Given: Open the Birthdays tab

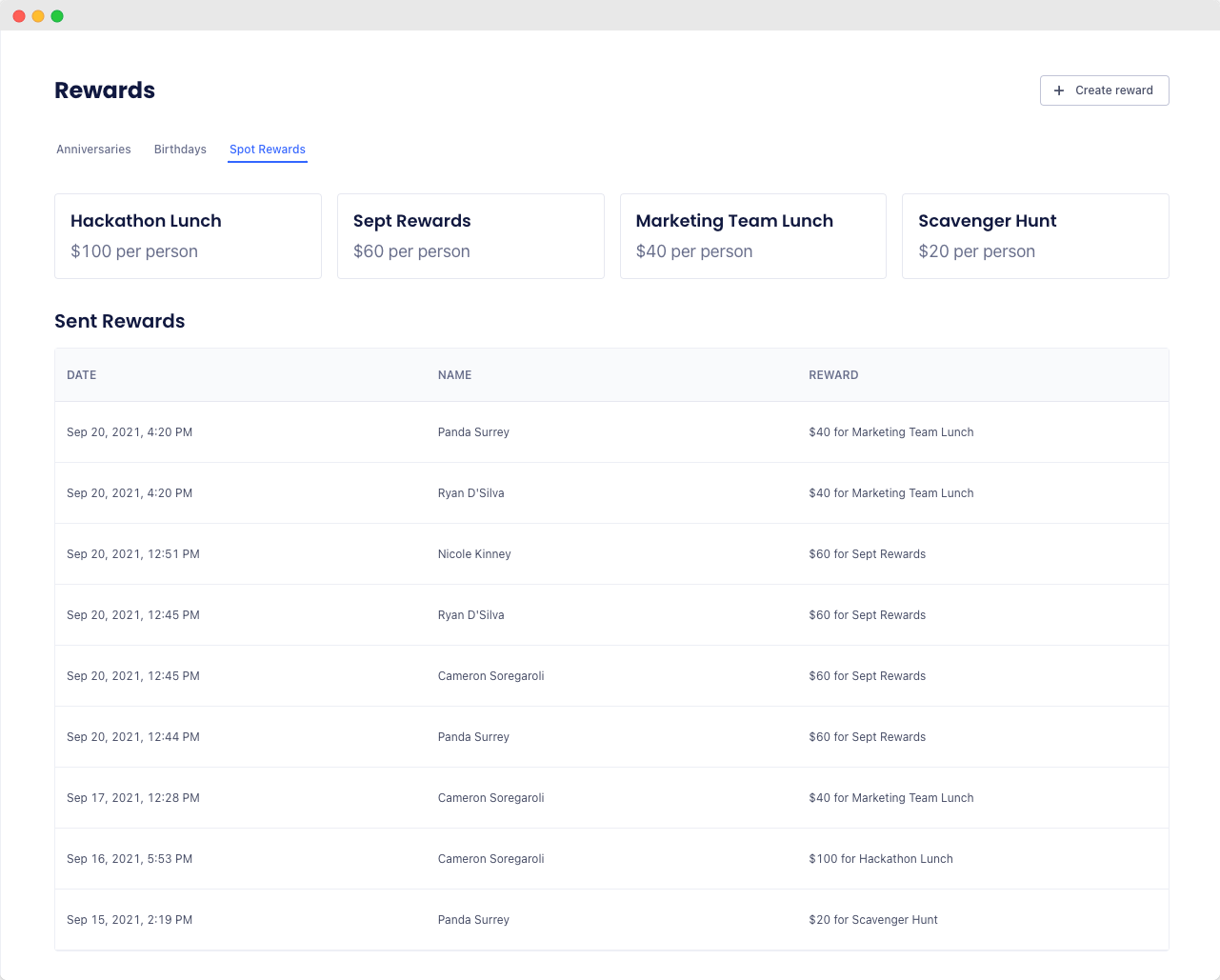Looking at the screenshot, I should point(180,150).
